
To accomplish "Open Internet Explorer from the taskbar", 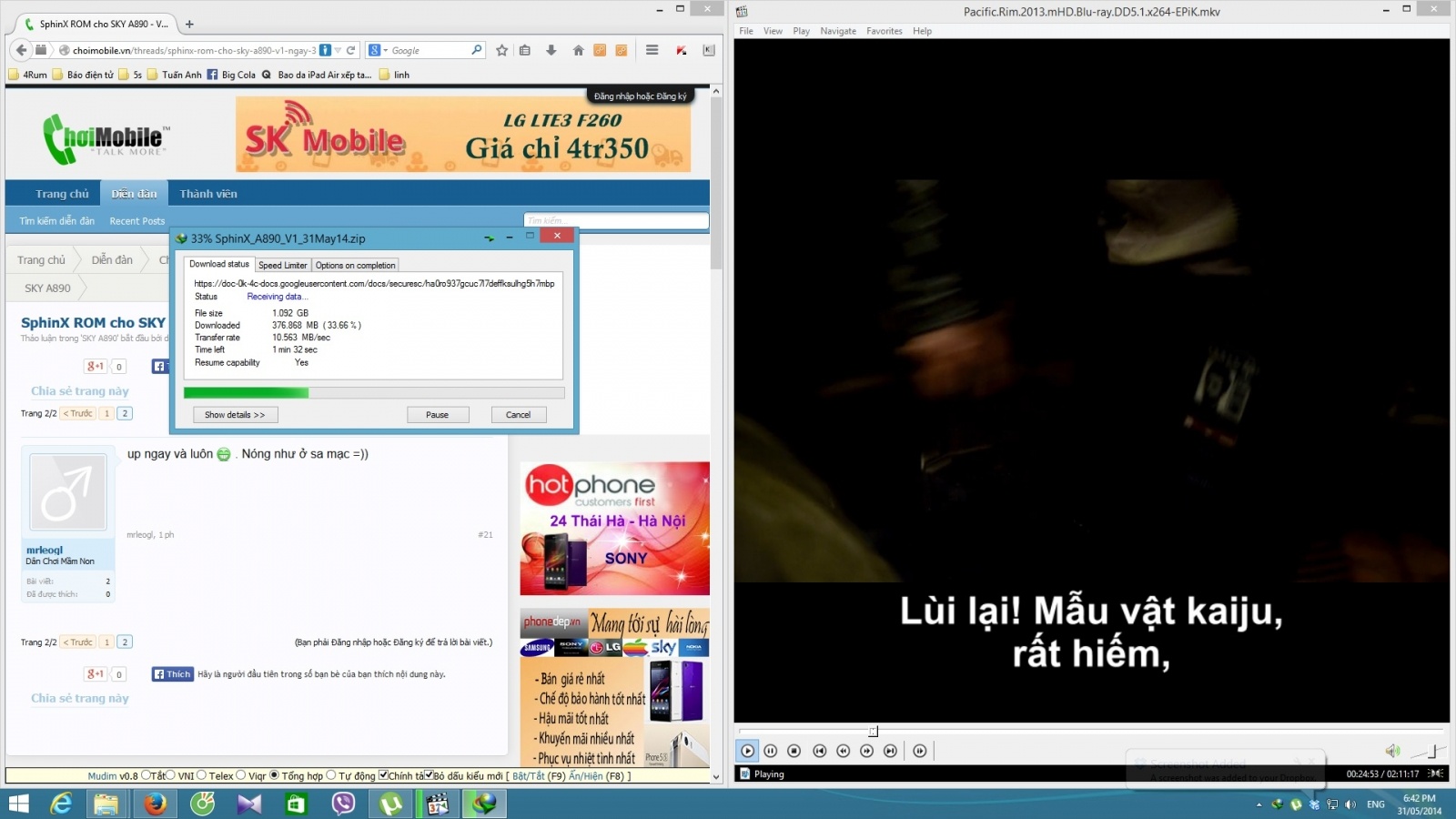I will tap(61, 804).
